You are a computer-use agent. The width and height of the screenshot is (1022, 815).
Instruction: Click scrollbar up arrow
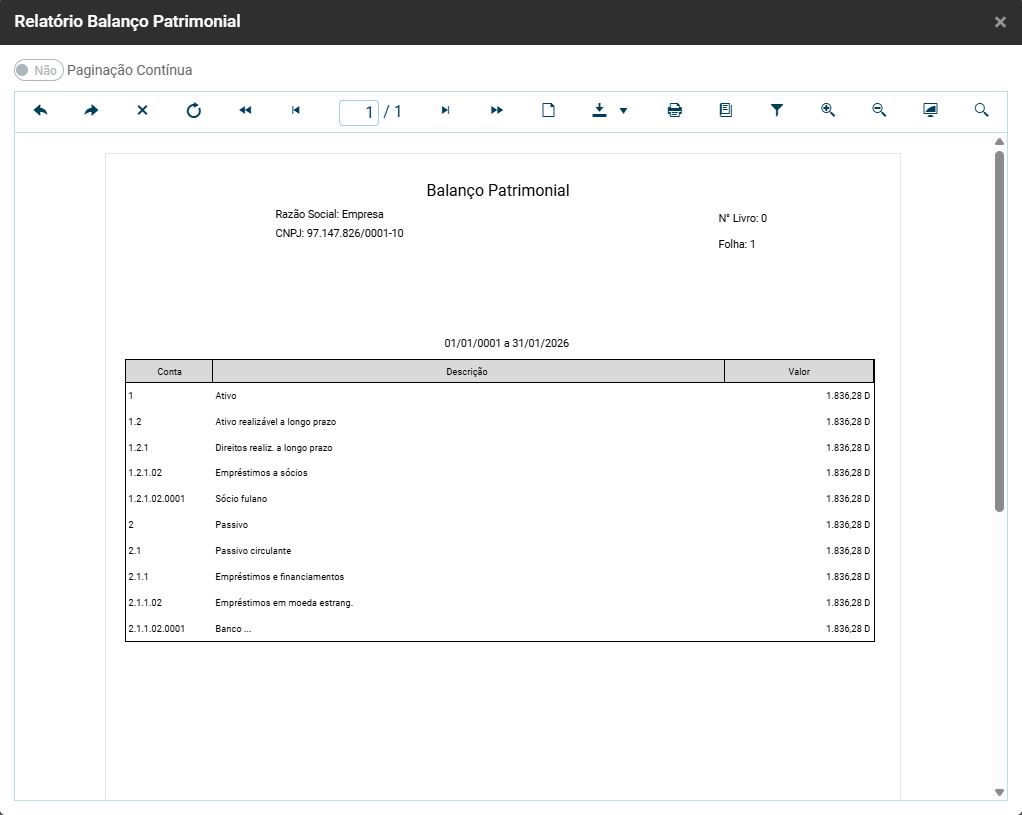pyautogui.click(x=999, y=141)
